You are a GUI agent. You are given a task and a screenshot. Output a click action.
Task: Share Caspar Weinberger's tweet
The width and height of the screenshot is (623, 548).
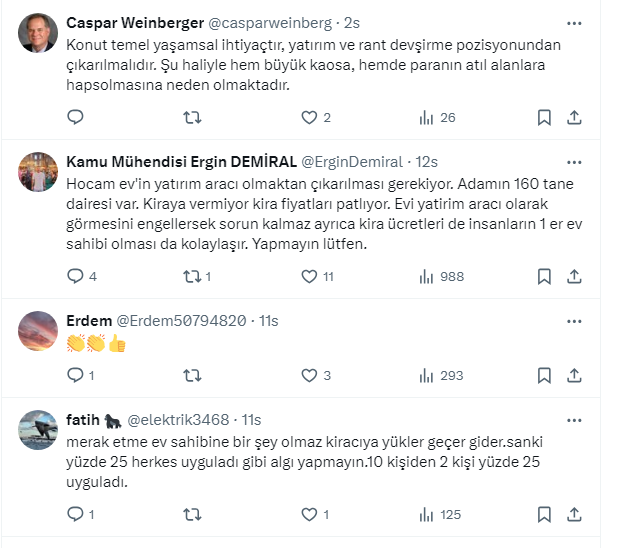point(574,117)
